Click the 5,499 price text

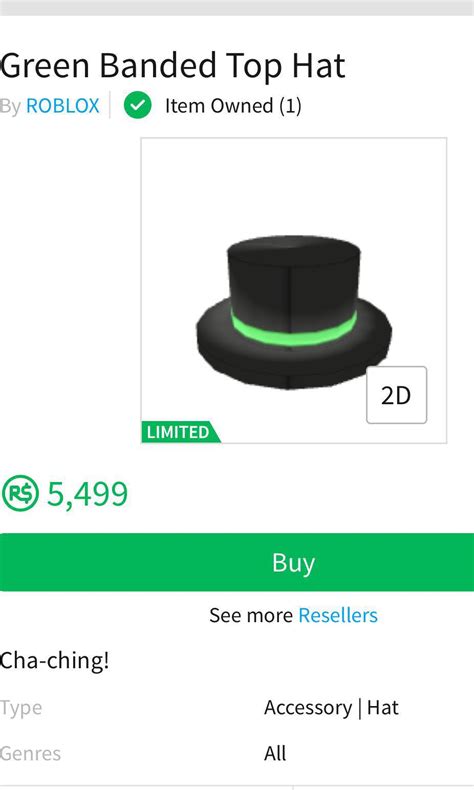click(x=87, y=494)
